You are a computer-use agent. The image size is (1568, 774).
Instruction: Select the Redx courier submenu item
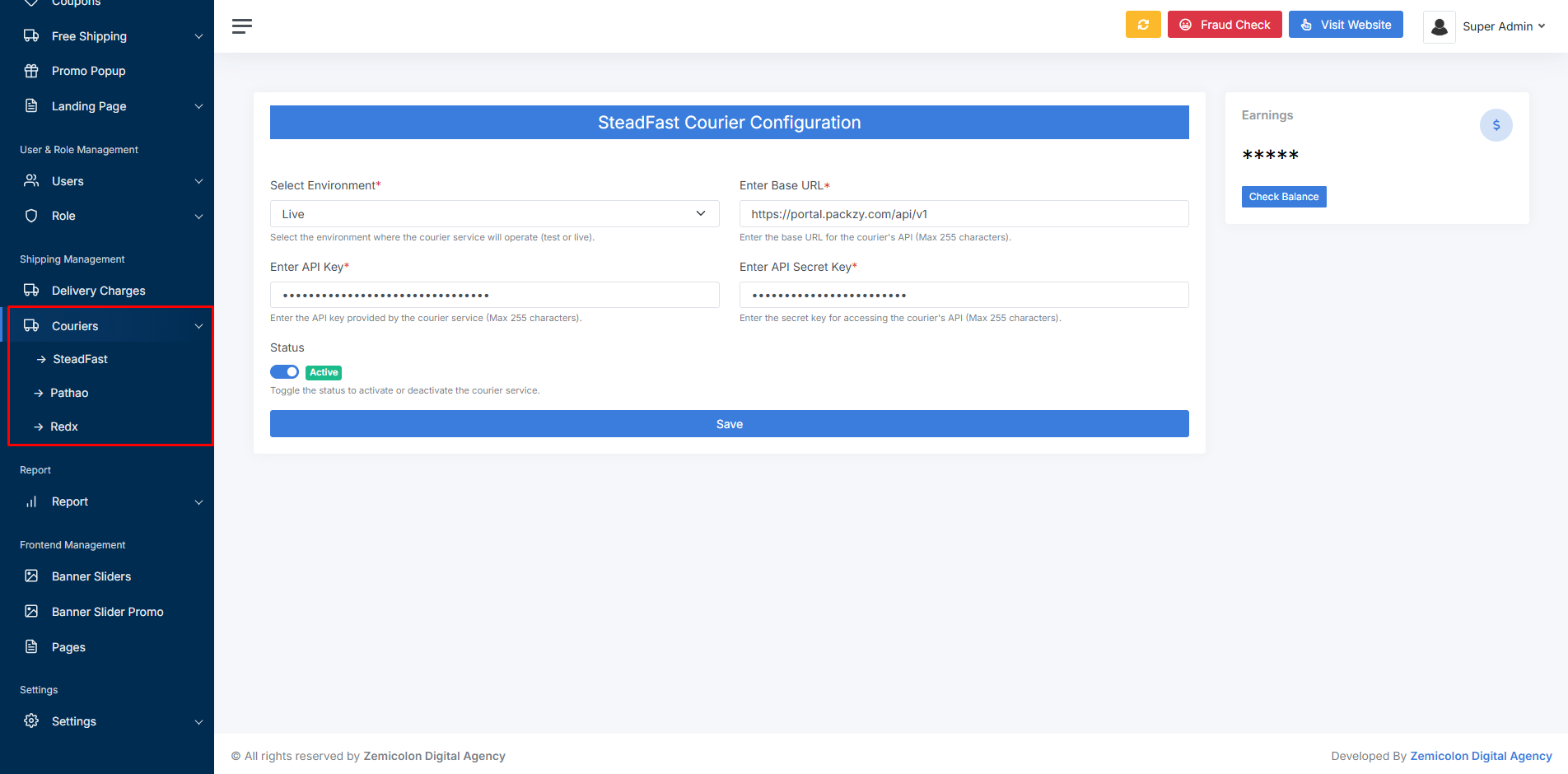tap(64, 427)
